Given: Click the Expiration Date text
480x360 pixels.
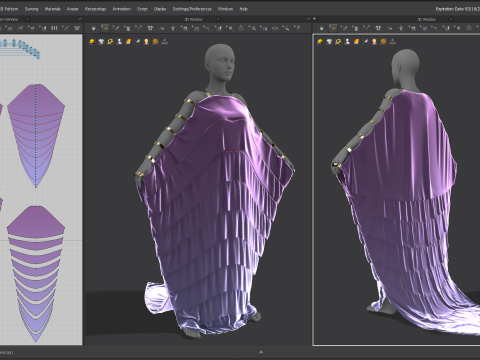Looking at the screenshot, I should coord(457,9).
